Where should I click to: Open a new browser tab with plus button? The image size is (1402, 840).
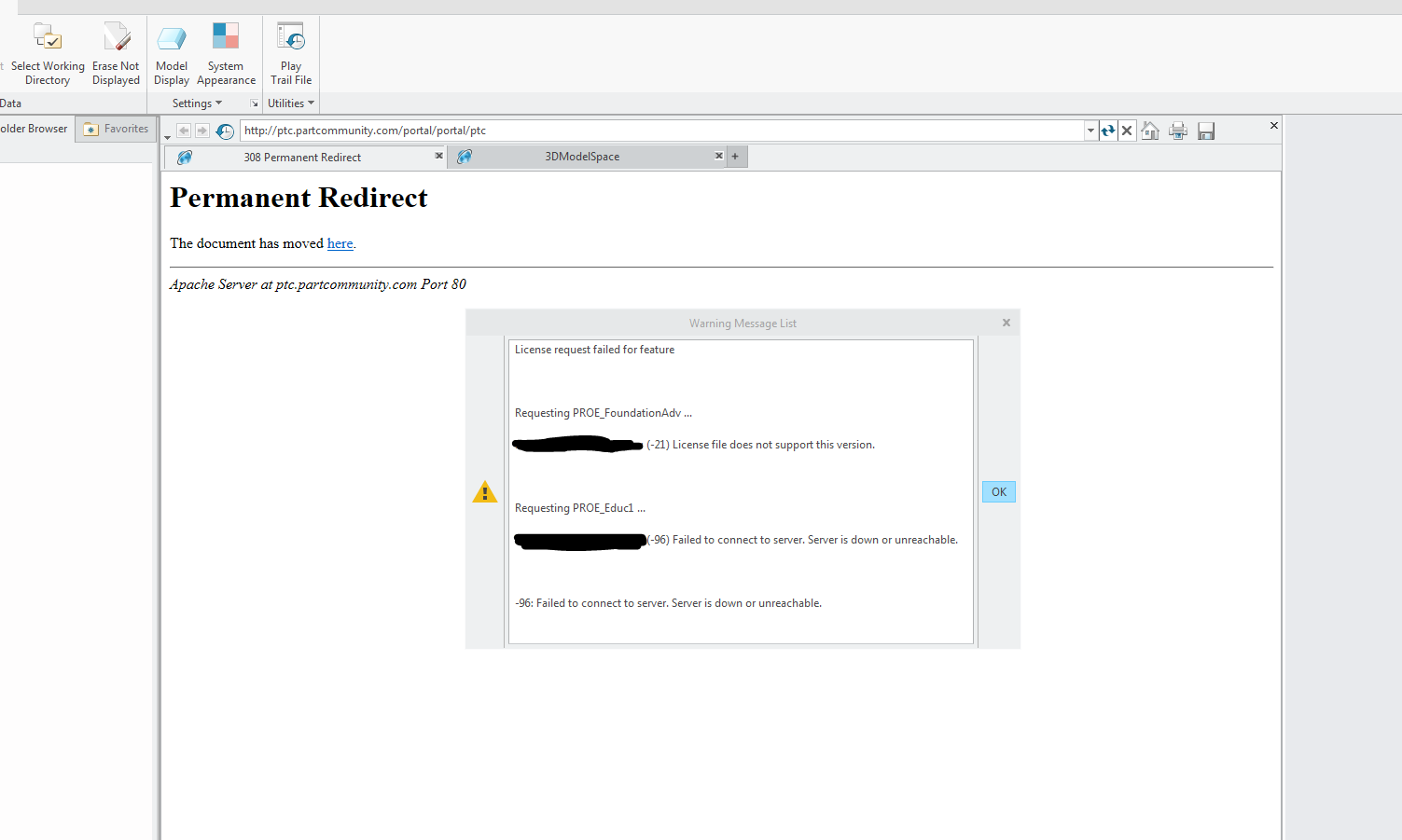point(735,156)
